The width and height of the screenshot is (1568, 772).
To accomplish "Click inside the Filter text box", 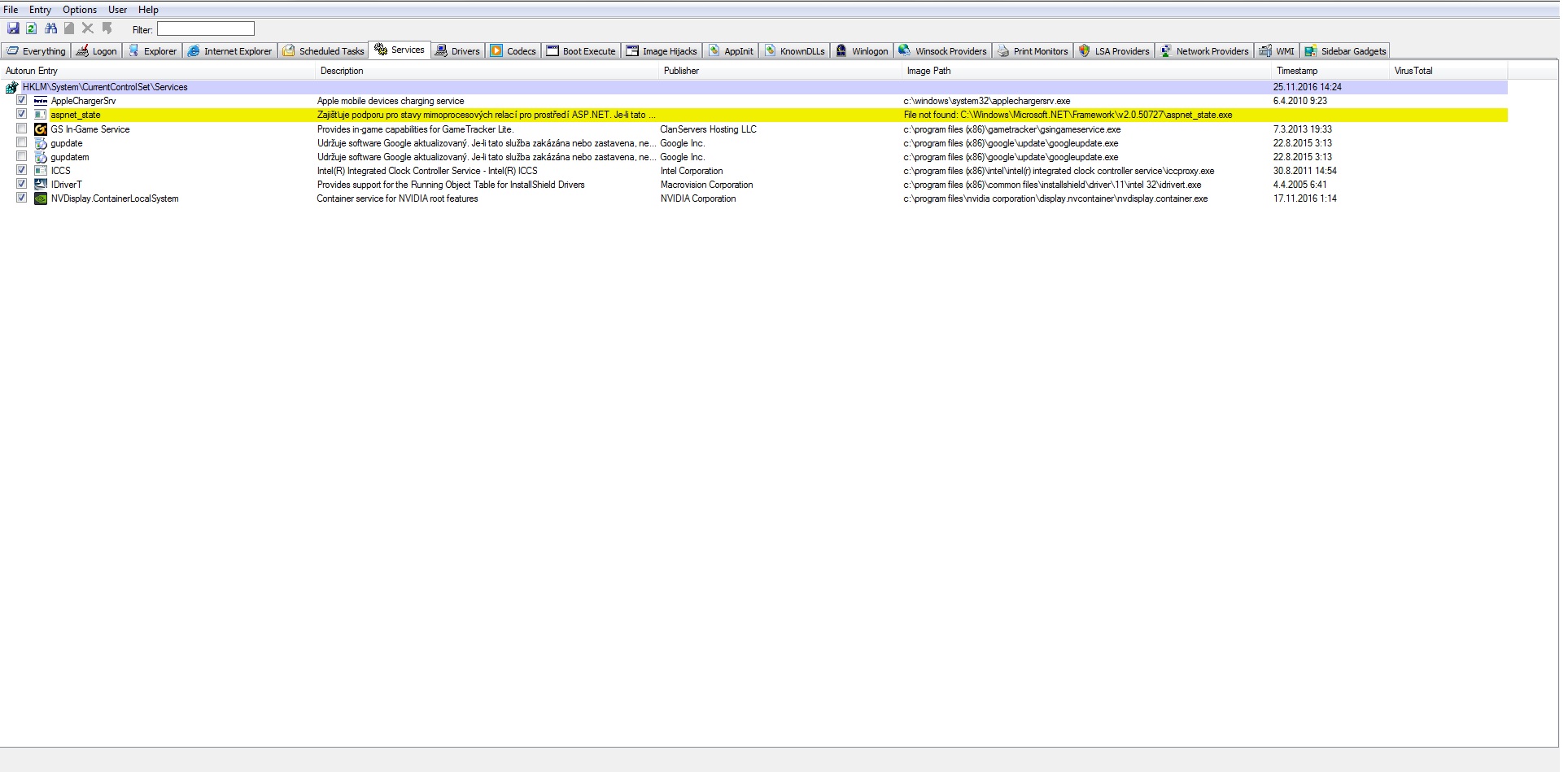I will click(x=206, y=28).
